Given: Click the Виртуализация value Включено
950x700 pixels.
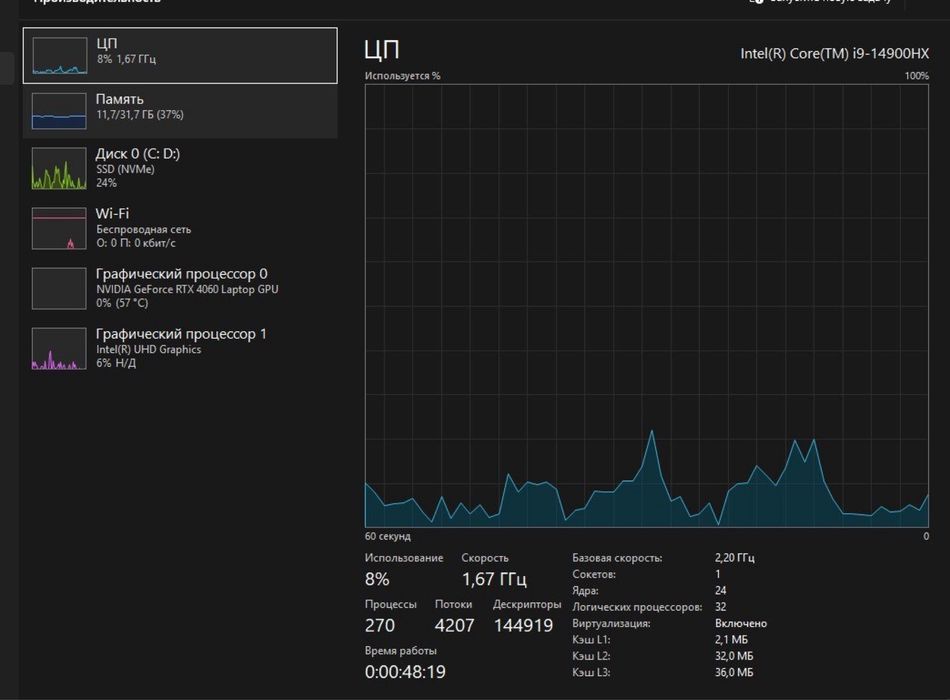Looking at the screenshot, I should [740, 623].
